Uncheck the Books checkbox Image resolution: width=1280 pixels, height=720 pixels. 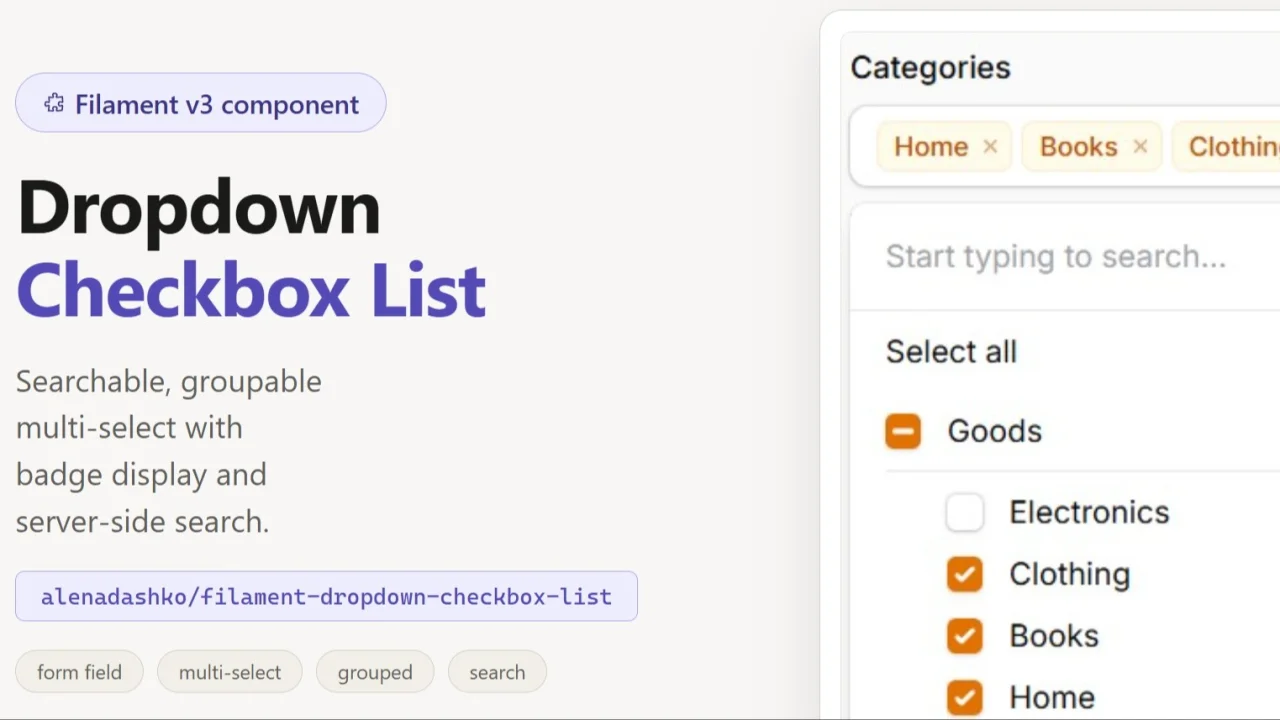(965, 636)
